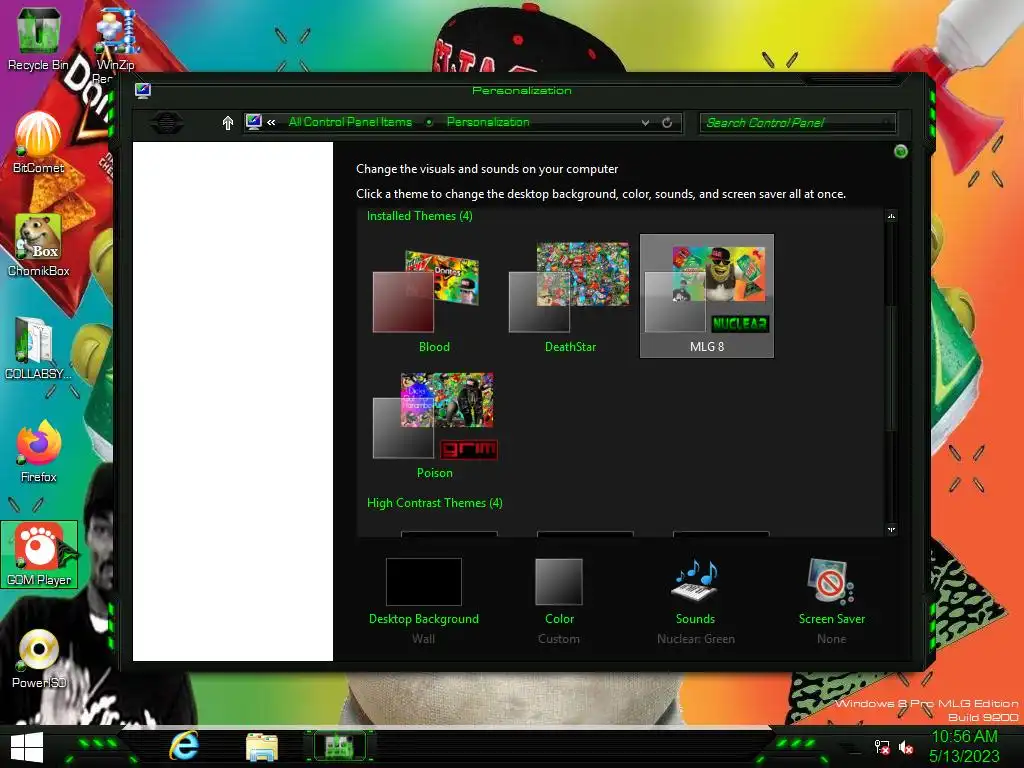Image resolution: width=1024 pixels, height=768 pixels.
Task: Click the Installed Themes (4) heading
Action: click(x=419, y=216)
